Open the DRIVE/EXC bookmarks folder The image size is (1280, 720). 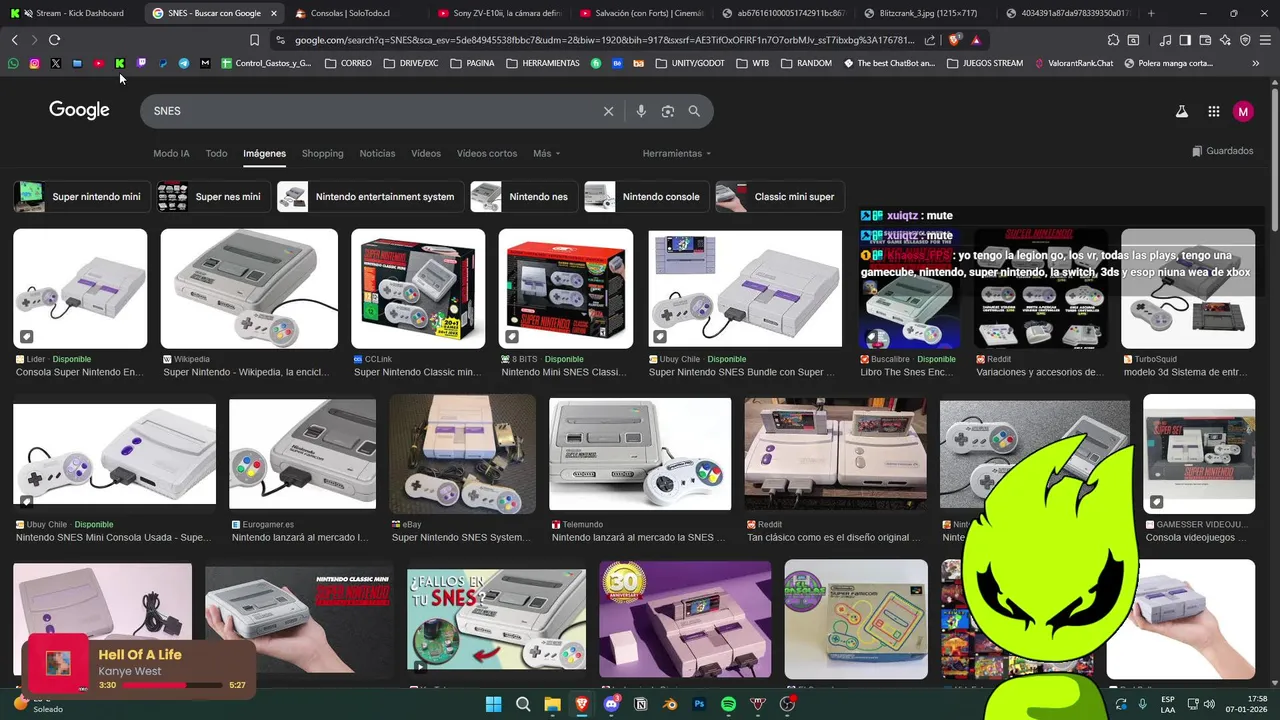point(411,63)
